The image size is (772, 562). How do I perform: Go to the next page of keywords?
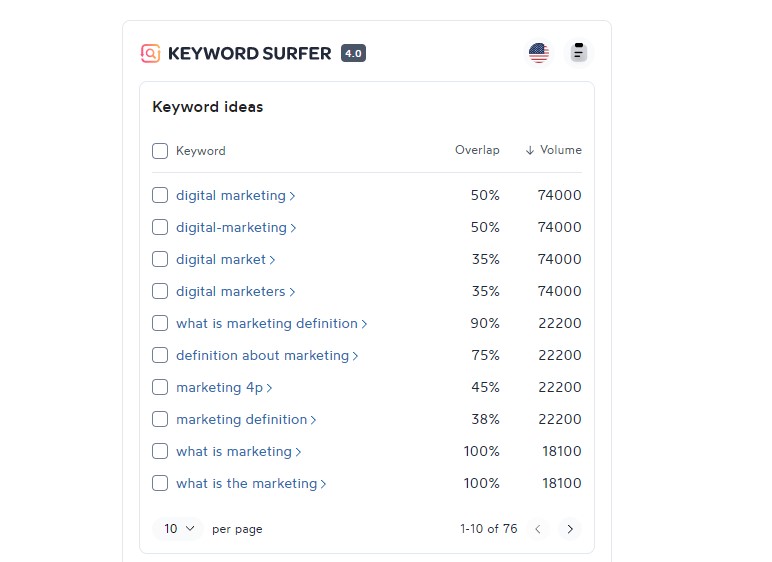point(570,529)
